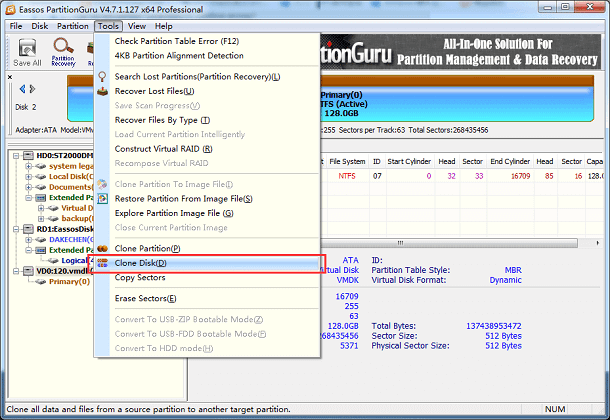
Task: Click the NUM indicator in status bar
Action: point(555,409)
